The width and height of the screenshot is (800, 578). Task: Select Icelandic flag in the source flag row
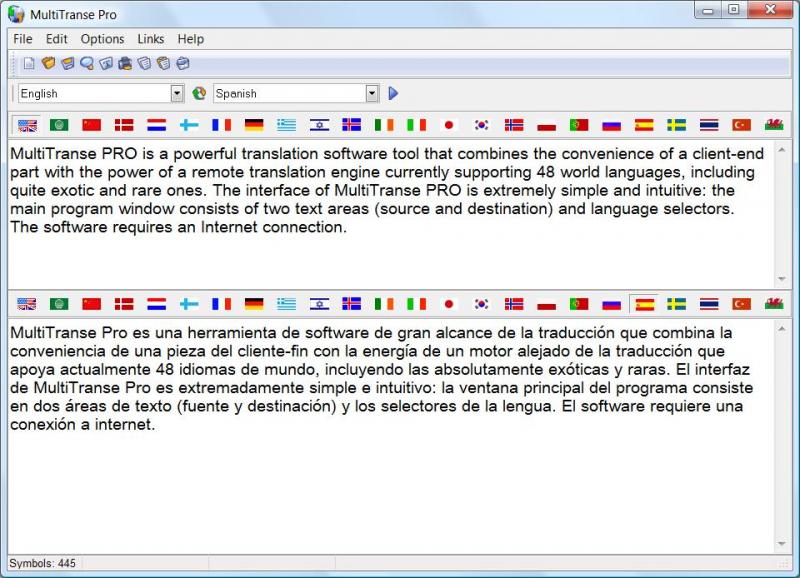(x=352, y=125)
